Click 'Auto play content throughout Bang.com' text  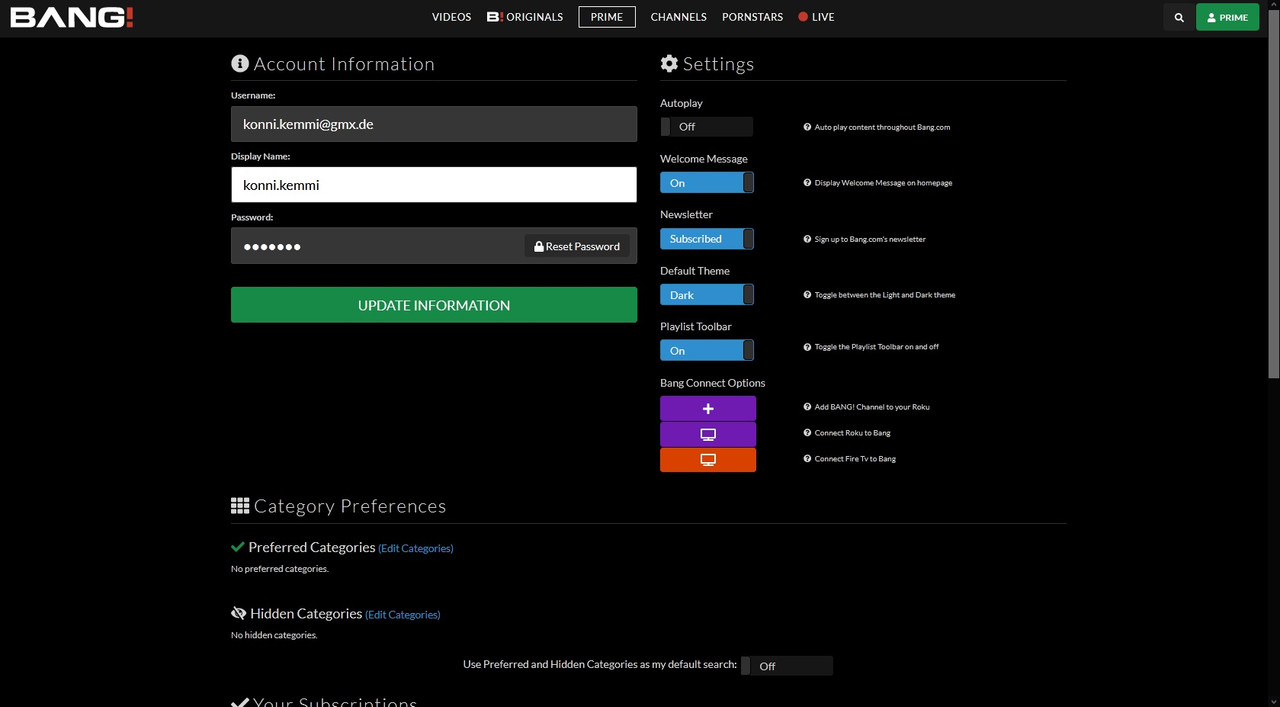tap(882, 127)
